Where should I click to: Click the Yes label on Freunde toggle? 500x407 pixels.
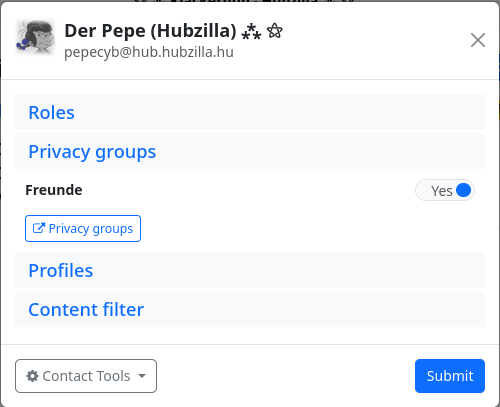(442, 191)
